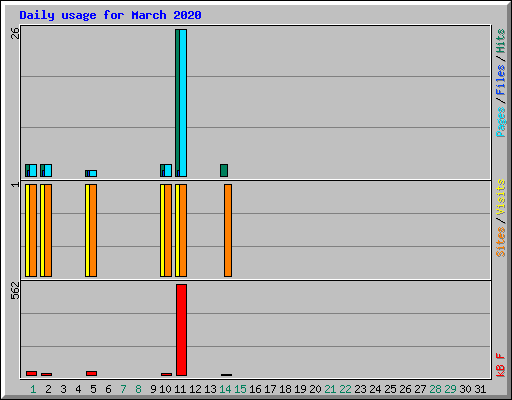
Task: Click the cyan Pages bar for day 5
Action: [93, 173]
